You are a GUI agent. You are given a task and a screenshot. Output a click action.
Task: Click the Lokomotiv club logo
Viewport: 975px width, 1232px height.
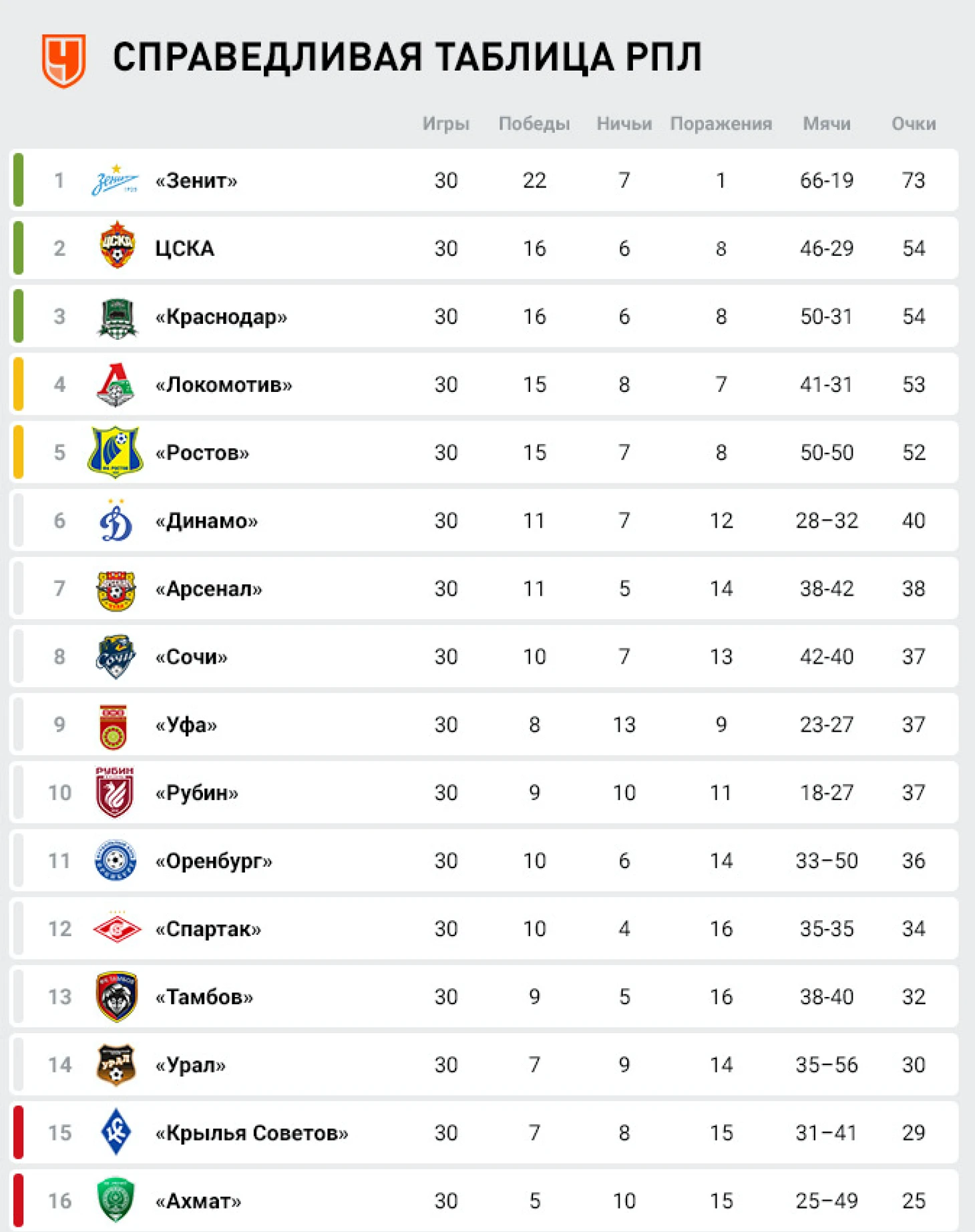point(116,385)
